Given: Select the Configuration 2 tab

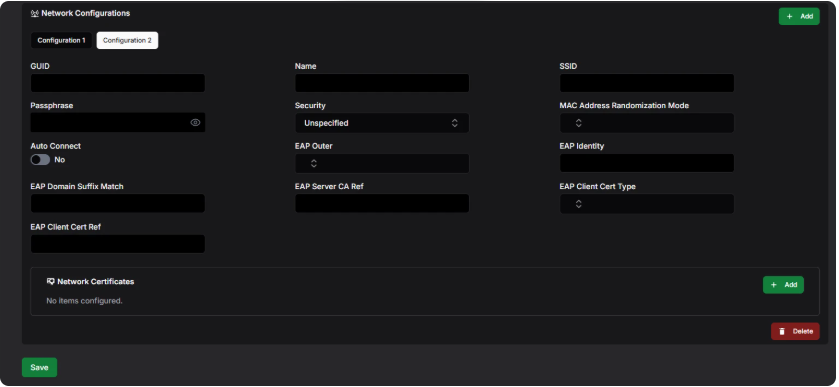Looking at the screenshot, I should pyautogui.click(x=127, y=41).
